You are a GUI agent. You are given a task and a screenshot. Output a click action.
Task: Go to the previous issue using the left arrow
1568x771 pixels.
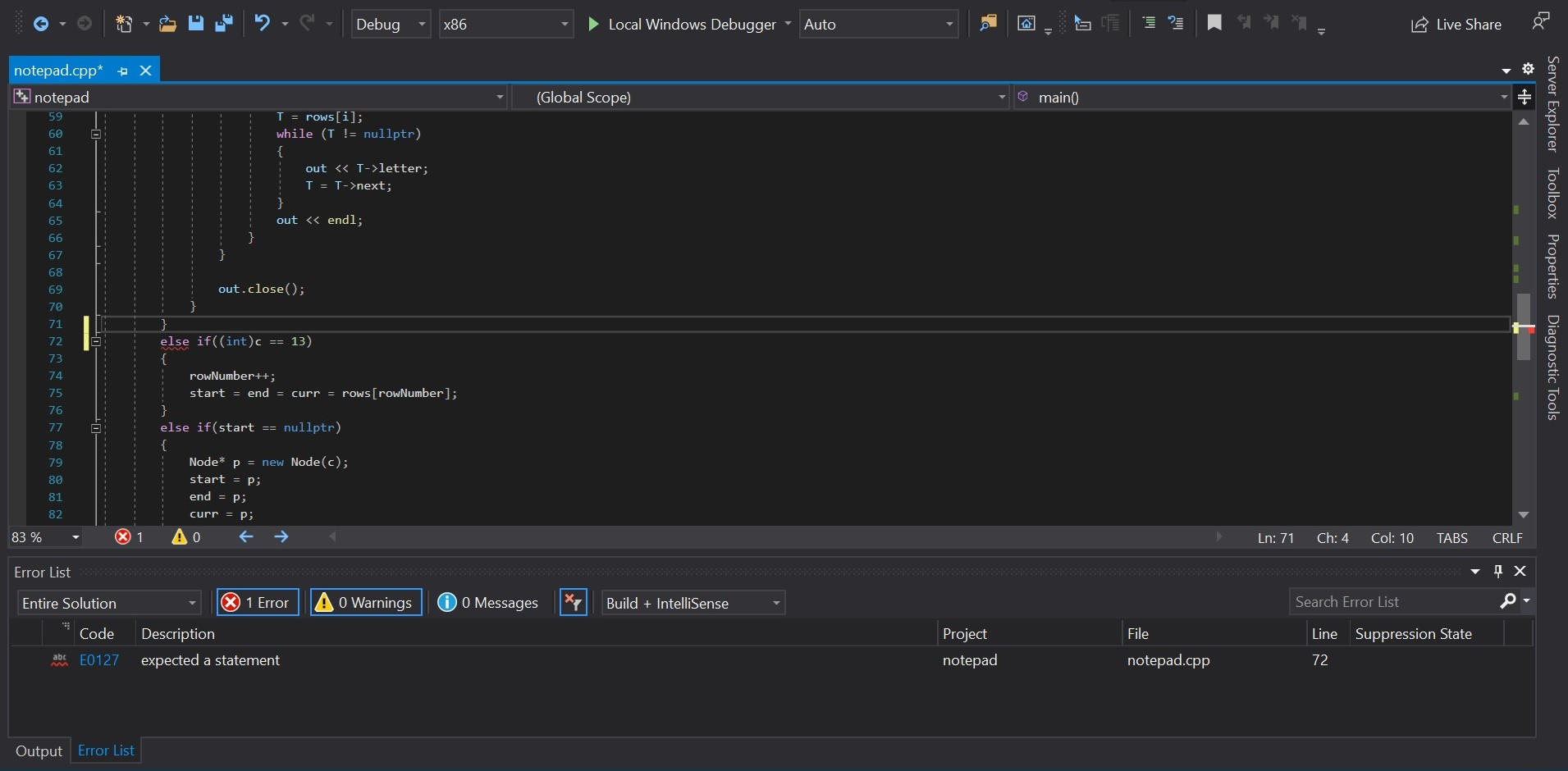[246, 536]
